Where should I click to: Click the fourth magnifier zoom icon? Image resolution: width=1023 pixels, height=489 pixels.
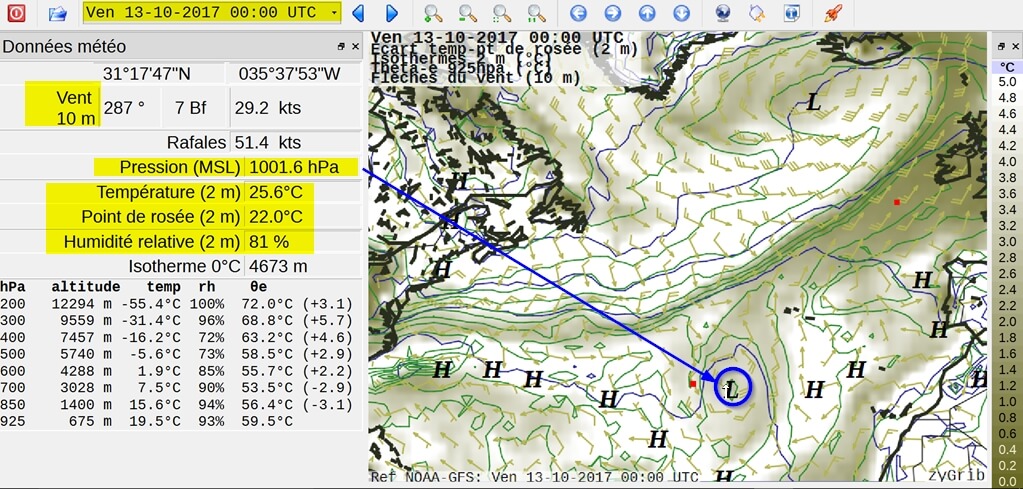click(536, 12)
